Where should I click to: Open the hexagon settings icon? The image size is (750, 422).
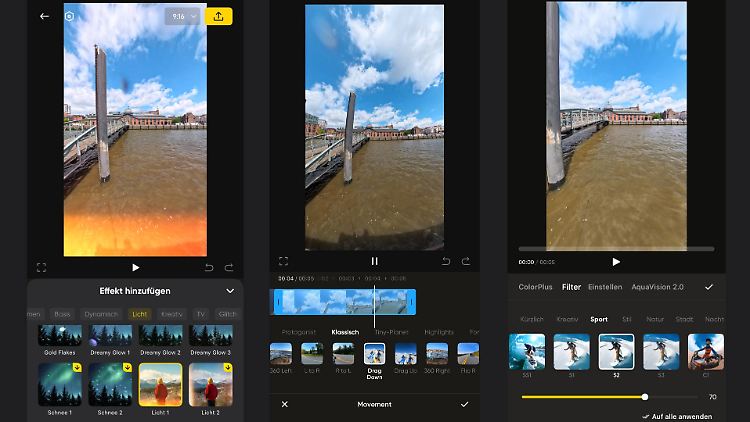[x=69, y=16]
